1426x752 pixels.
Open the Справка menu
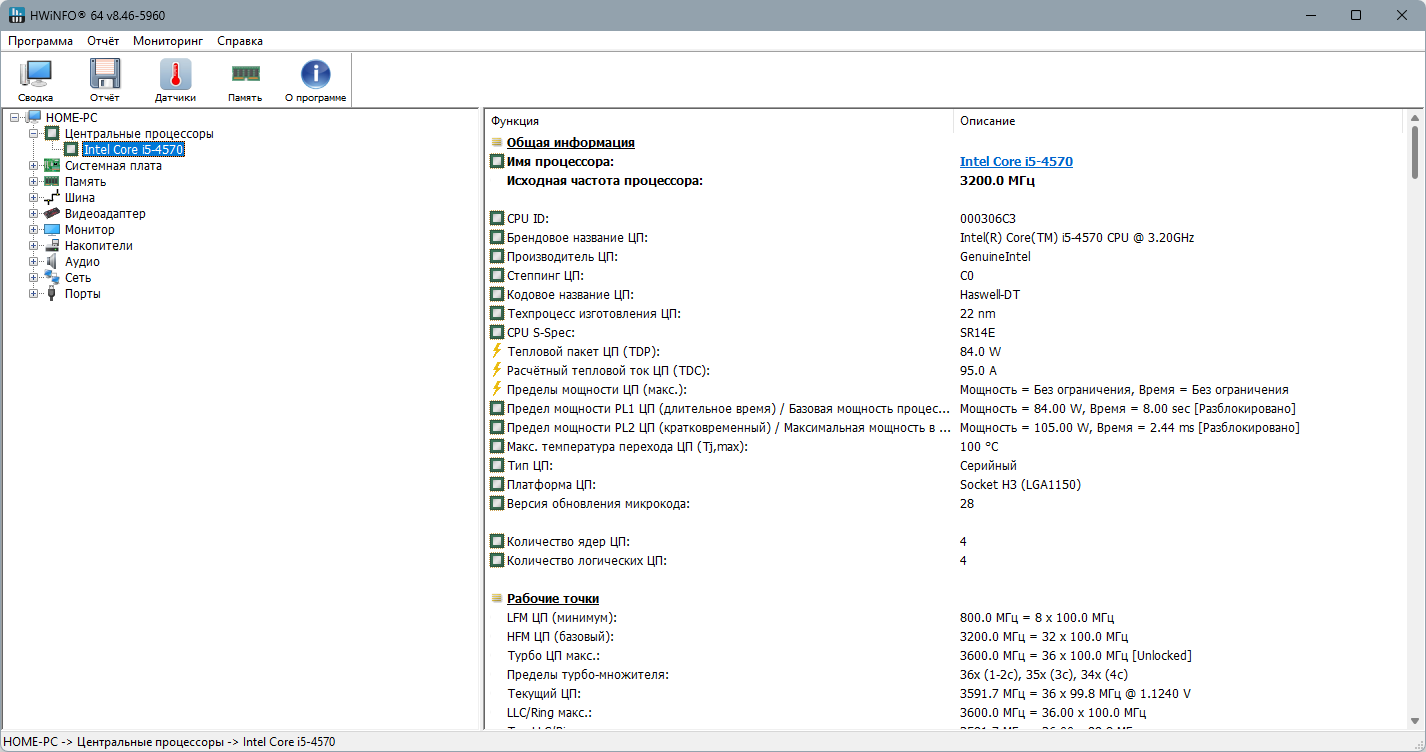[240, 41]
